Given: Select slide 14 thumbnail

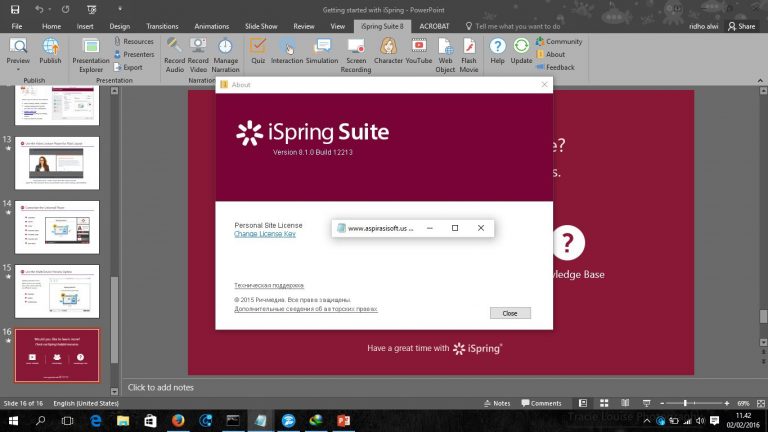Looking at the screenshot, I should tap(57, 227).
